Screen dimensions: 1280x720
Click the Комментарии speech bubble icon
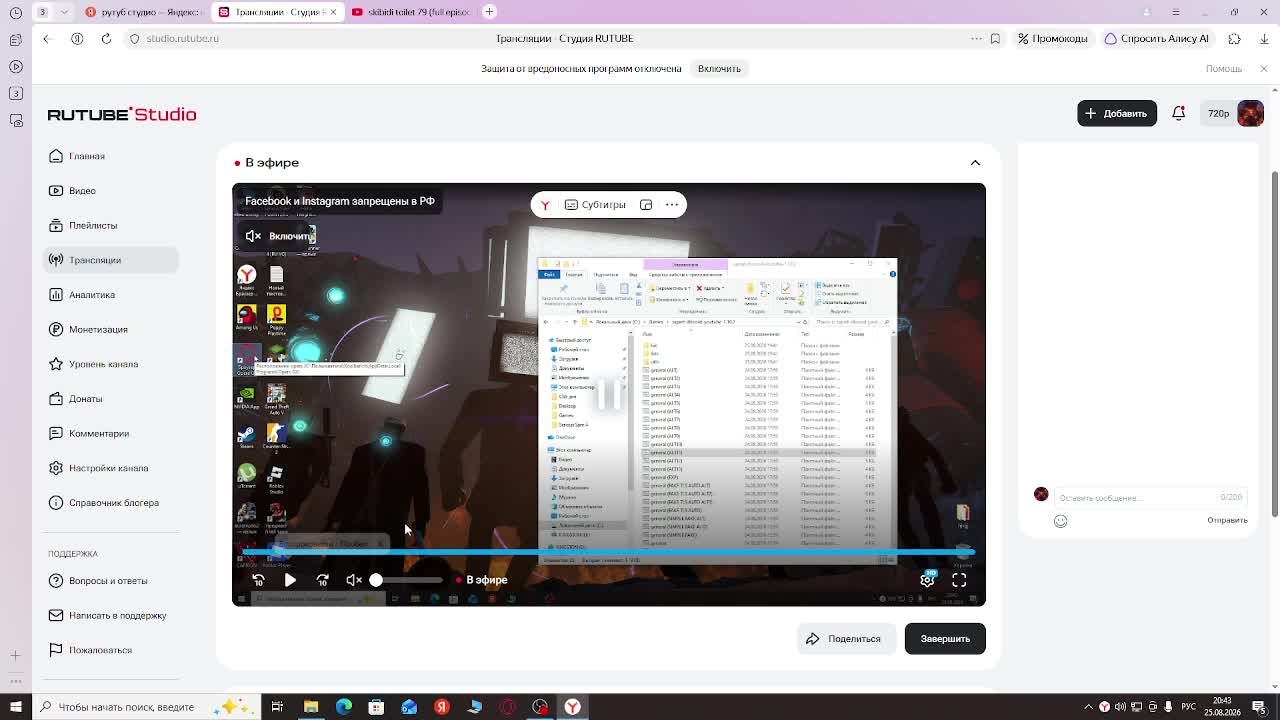[x=55, y=433]
